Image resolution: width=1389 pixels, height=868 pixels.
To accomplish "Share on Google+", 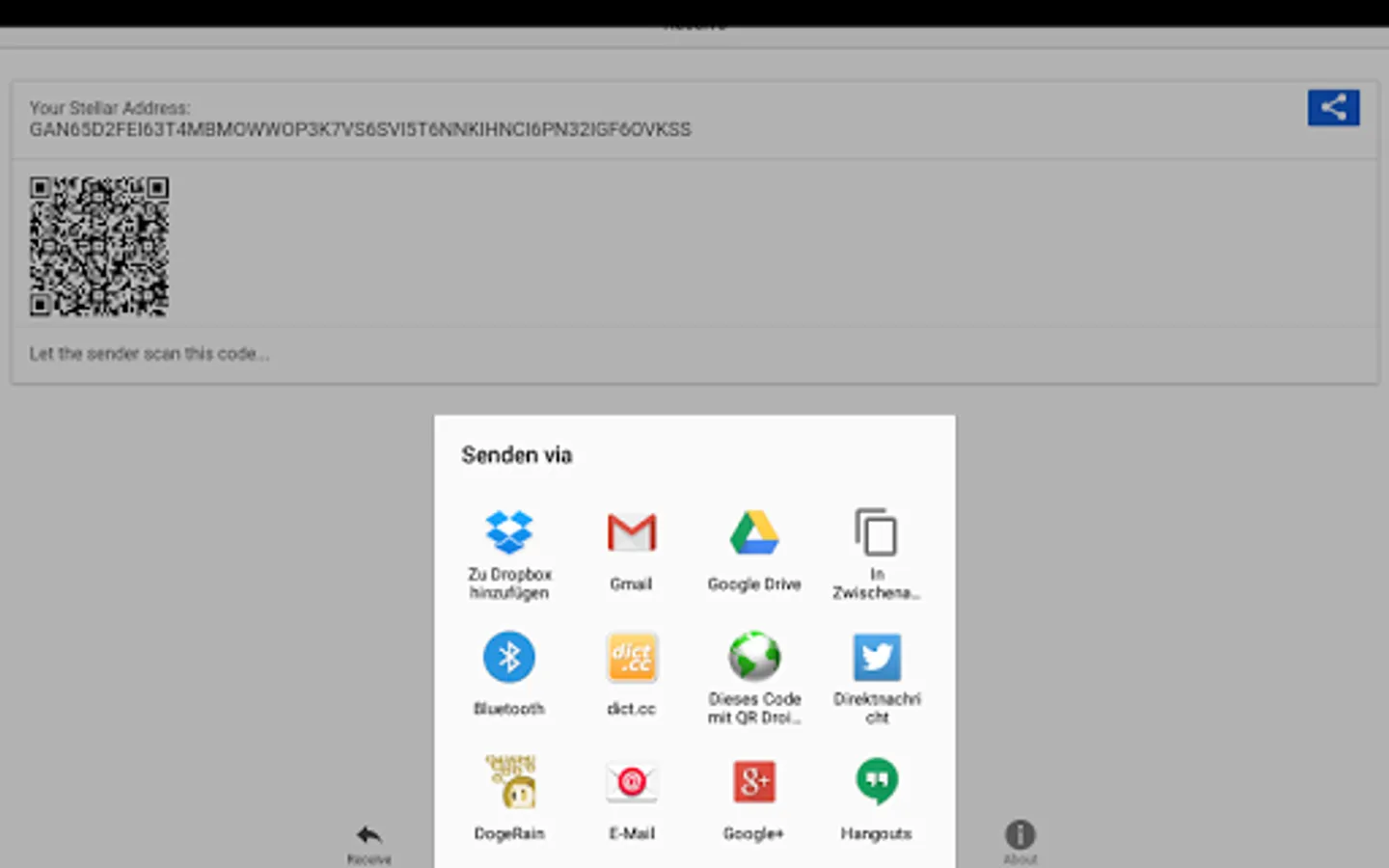I will coord(754,799).
